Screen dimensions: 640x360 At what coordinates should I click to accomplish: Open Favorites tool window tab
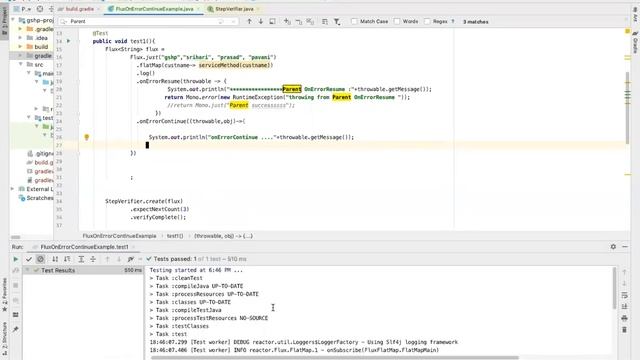(x=4, y=295)
